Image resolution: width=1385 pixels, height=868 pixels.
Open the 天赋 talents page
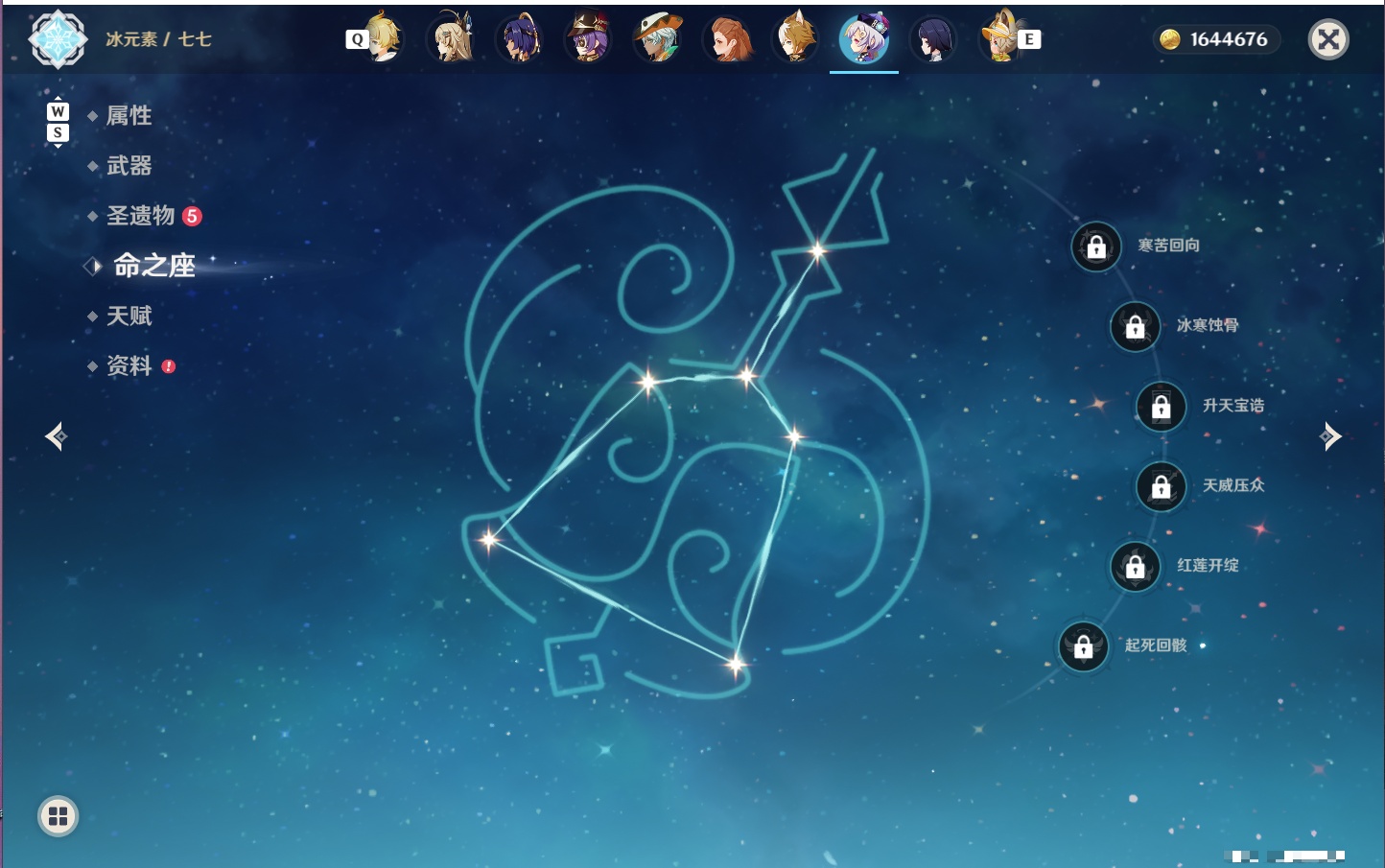coord(129,316)
